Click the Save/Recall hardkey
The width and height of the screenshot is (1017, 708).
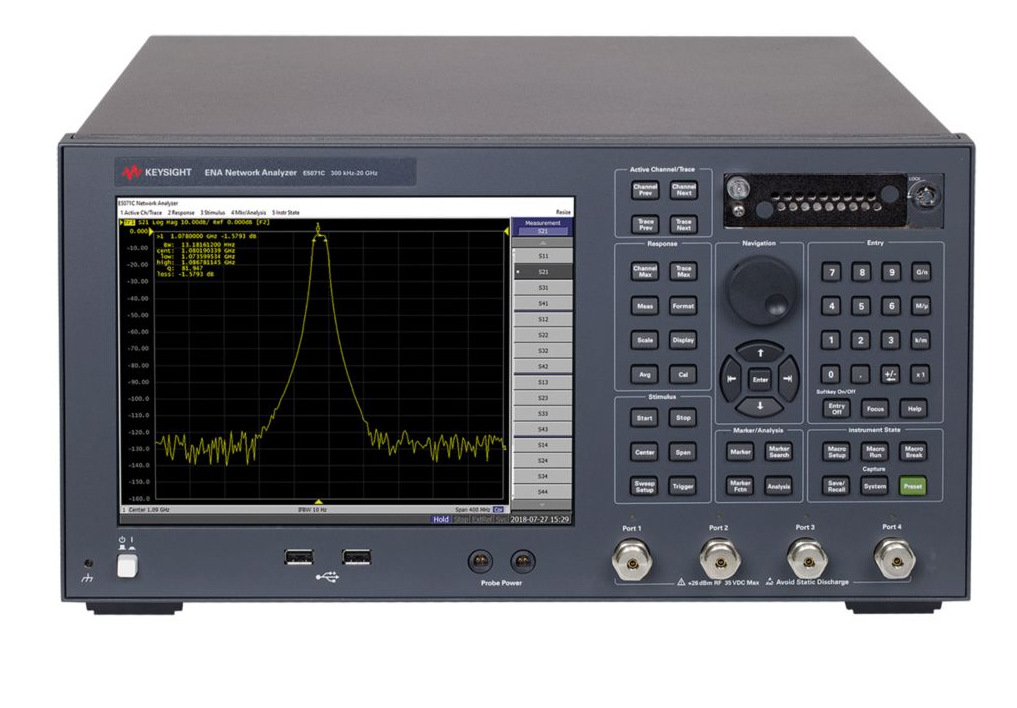(x=836, y=486)
